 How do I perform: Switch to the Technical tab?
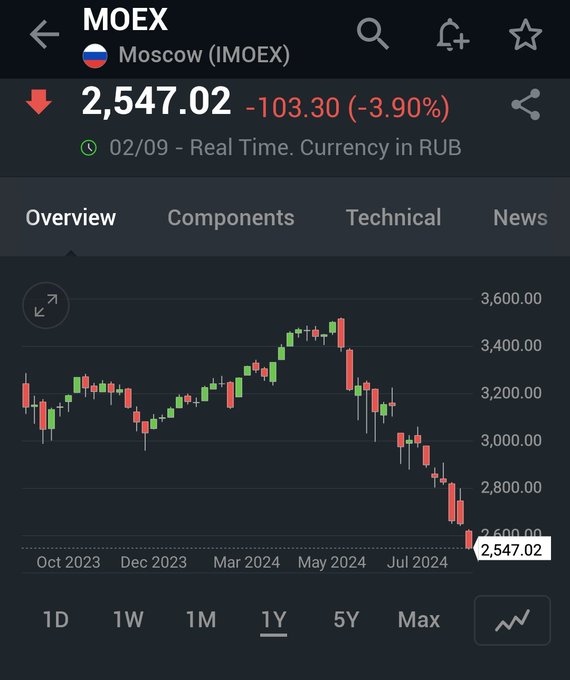(393, 217)
